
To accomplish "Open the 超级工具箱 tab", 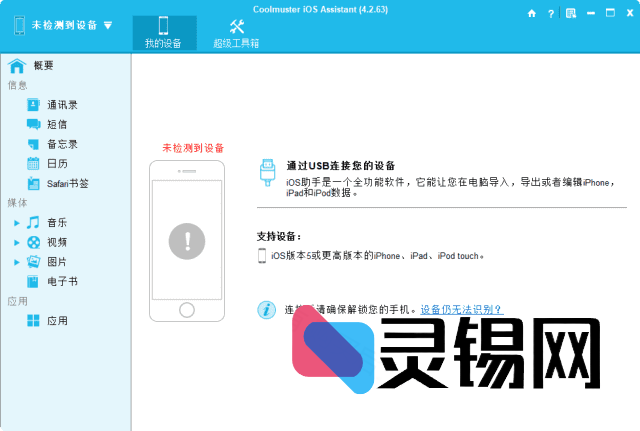I will [x=236, y=33].
